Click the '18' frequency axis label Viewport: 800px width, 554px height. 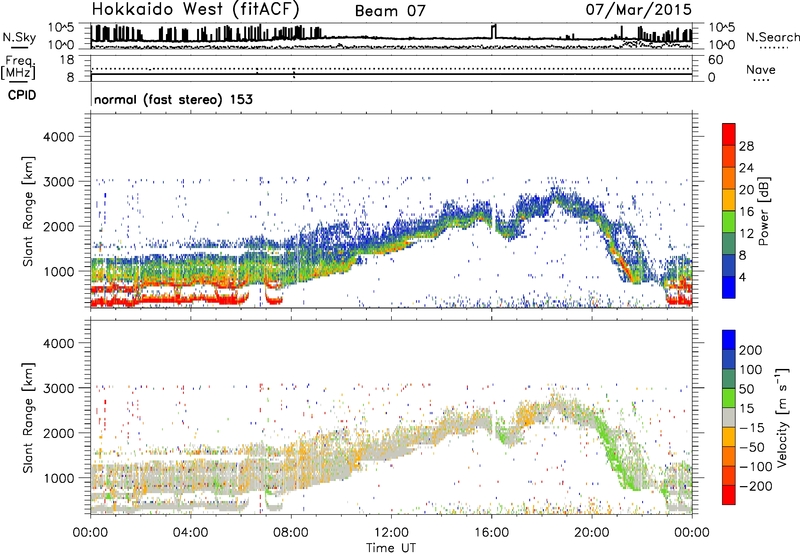point(67,60)
